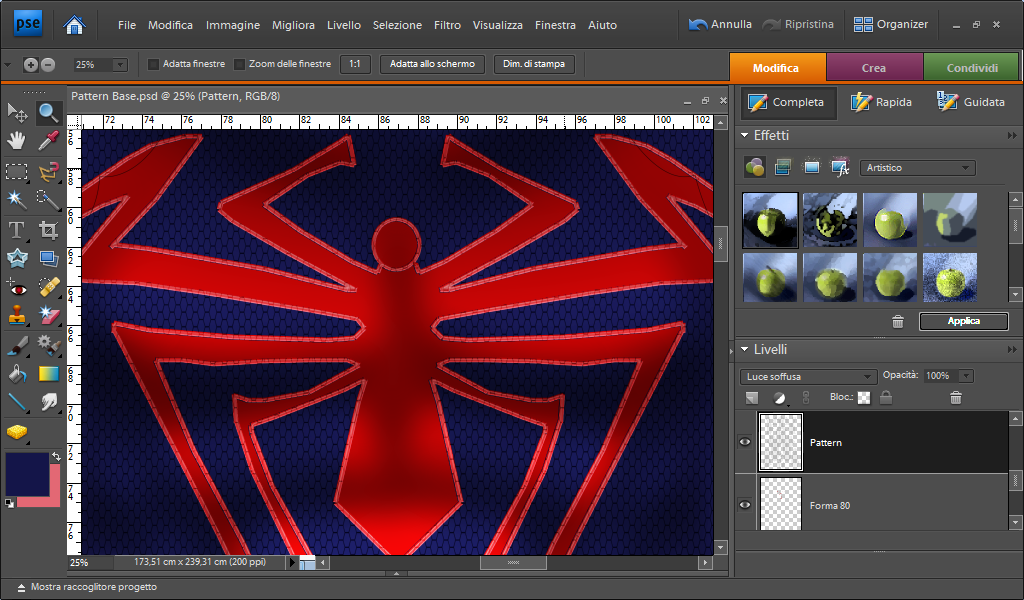Select the Clone Stamp tool
Viewport: 1024px width, 600px height.
click(x=17, y=315)
